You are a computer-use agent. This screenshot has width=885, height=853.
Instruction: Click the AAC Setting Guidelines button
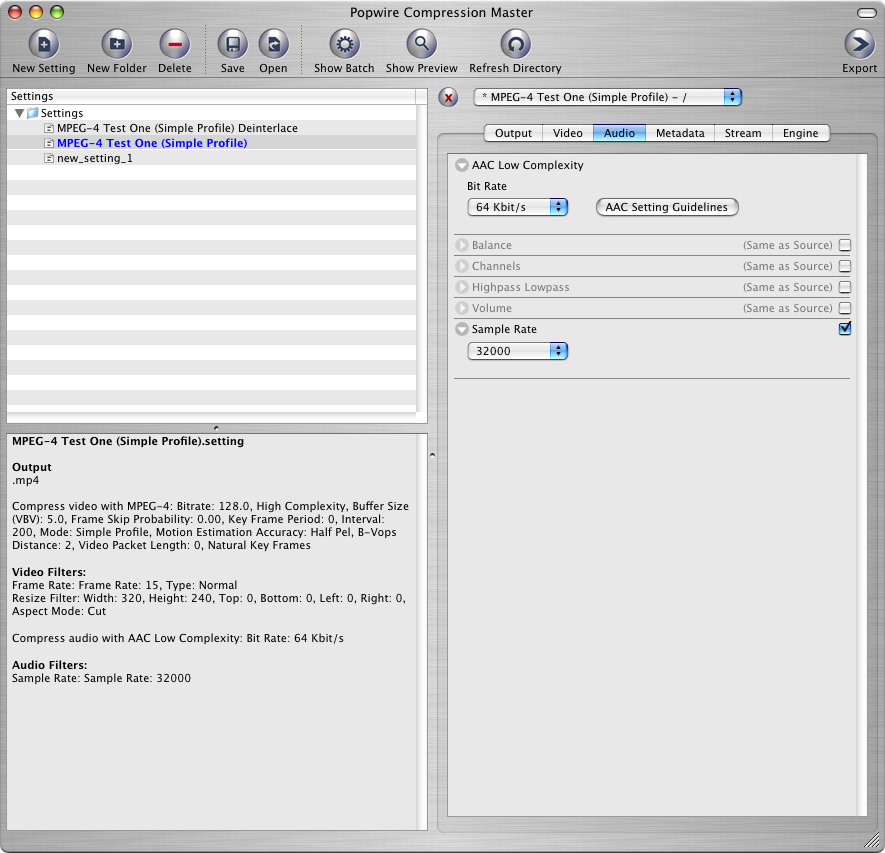(x=667, y=207)
